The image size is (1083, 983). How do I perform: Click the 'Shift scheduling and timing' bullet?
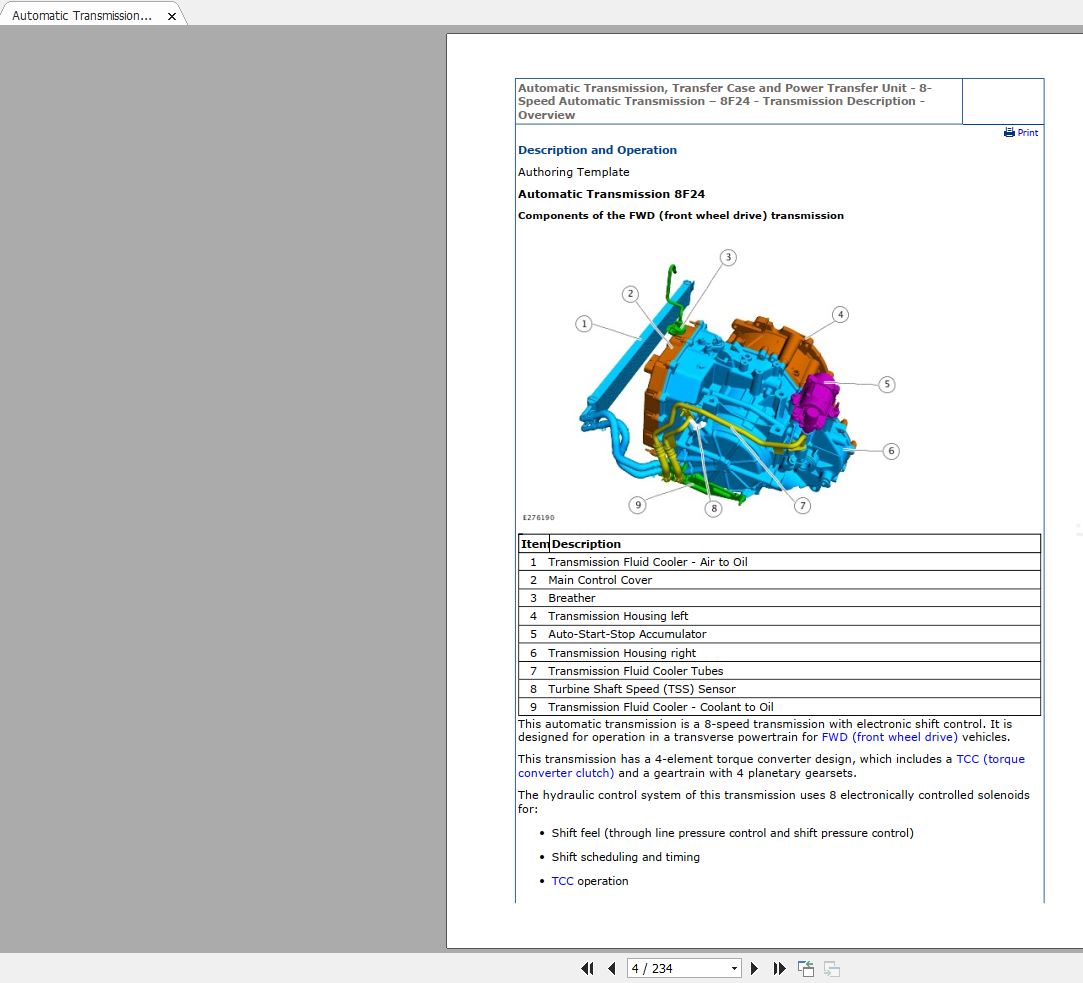pyautogui.click(x=625, y=857)
